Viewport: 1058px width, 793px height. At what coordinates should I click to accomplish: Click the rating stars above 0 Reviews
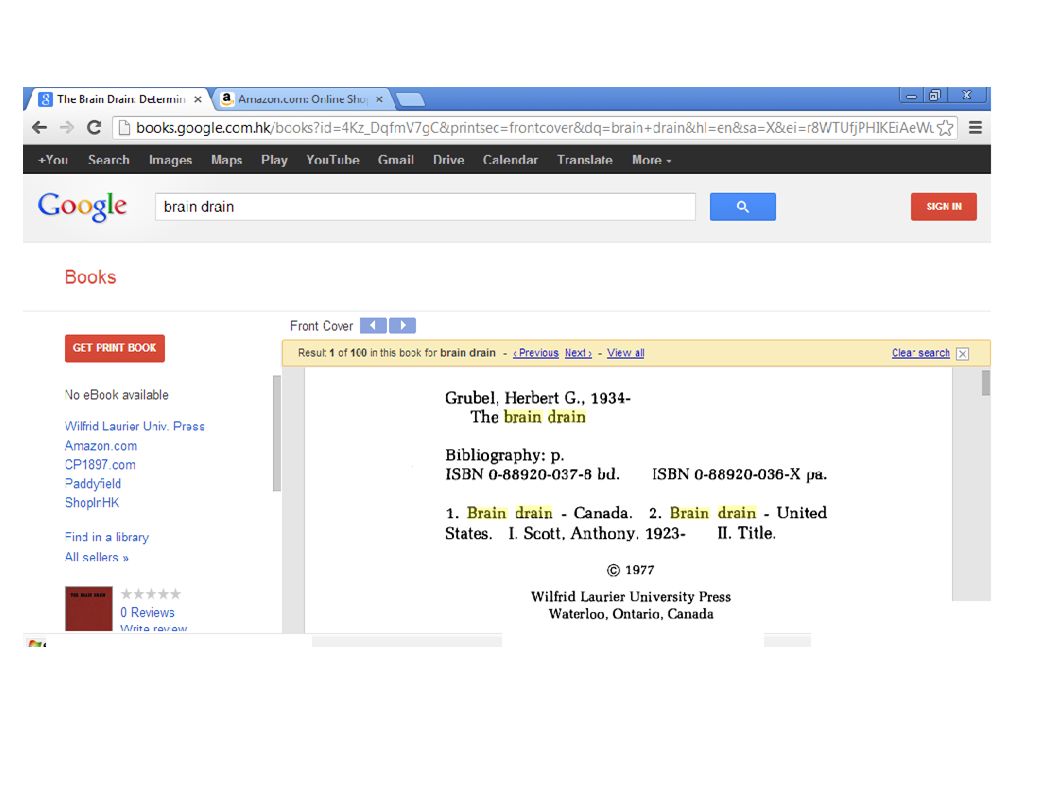[x=150, y=594]
